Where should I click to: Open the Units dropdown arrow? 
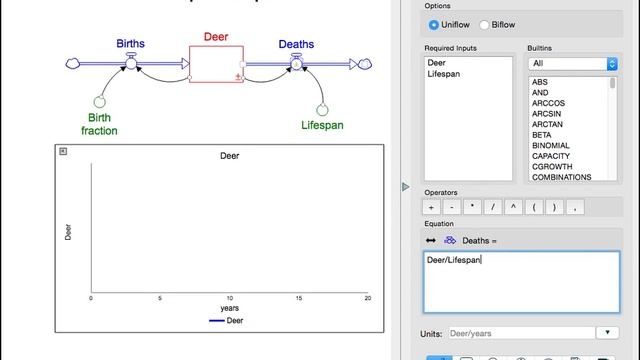[607, 333]
